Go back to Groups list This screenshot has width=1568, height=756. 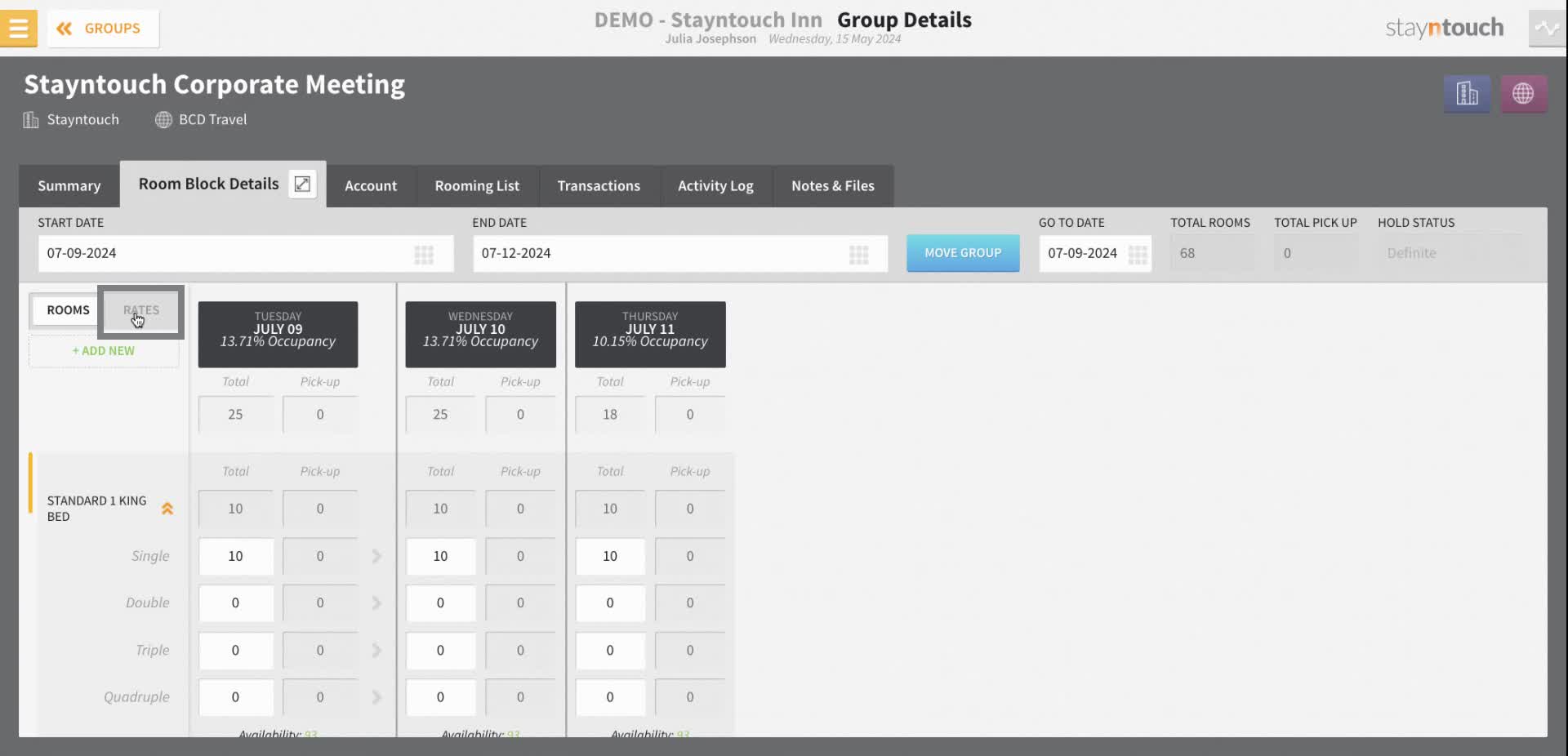tap(103, 29)
